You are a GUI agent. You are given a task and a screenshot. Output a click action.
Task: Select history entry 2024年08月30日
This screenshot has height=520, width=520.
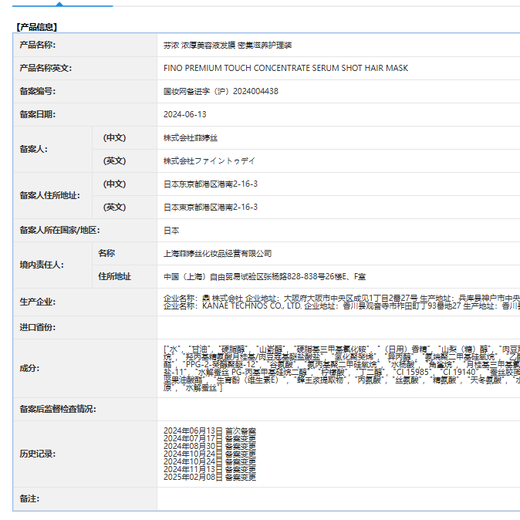pos(210,446)
